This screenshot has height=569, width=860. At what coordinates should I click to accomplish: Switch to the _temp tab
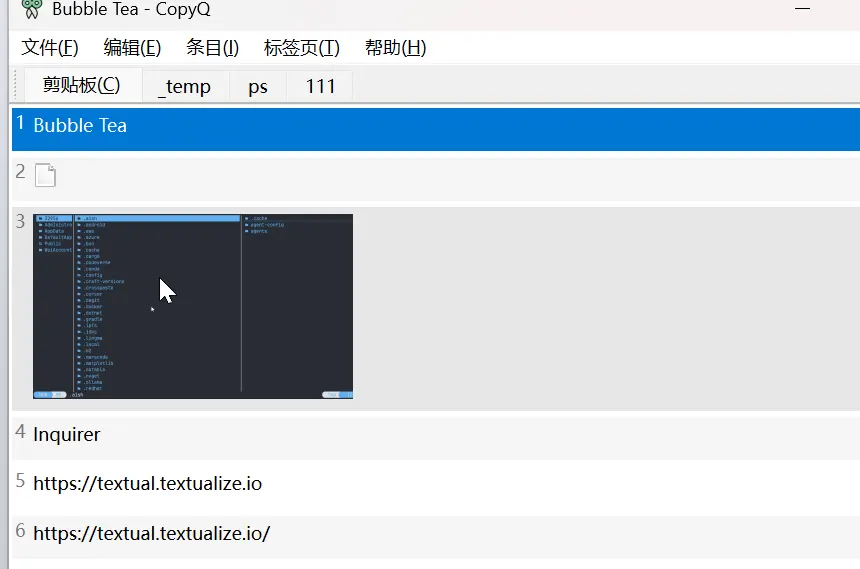click(x=185, y=86)
